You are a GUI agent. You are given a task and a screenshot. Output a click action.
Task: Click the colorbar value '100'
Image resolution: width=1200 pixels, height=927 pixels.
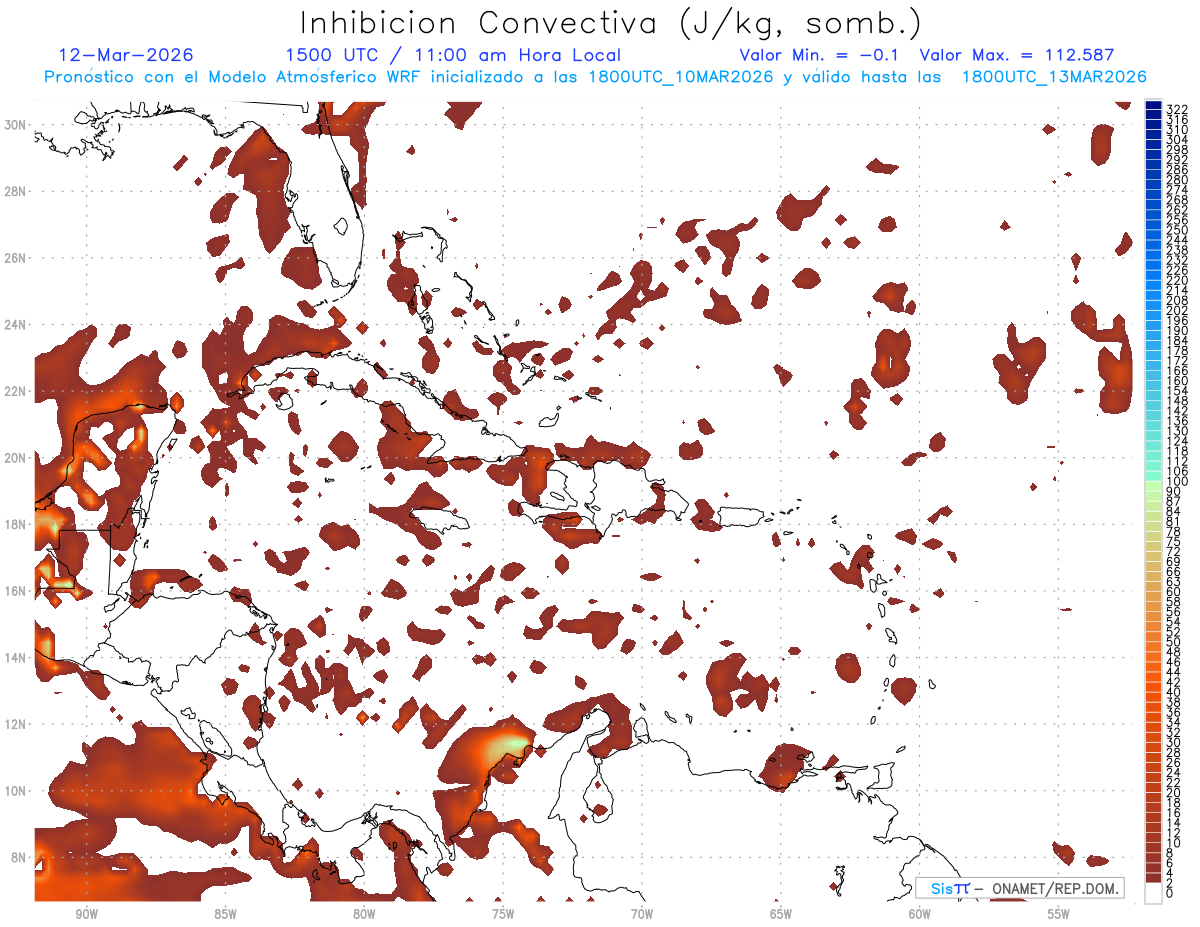click(x=1177, y=482)
